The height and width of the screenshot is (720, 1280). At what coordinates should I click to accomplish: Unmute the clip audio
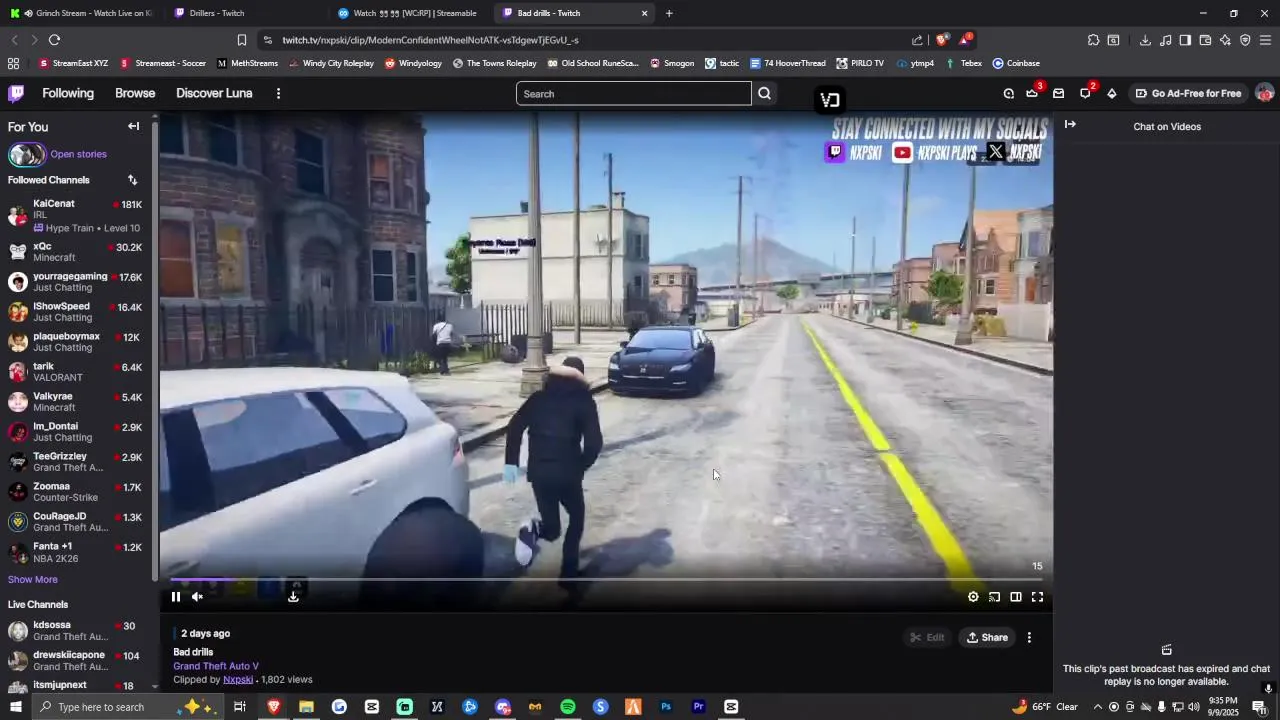[197, 597]
